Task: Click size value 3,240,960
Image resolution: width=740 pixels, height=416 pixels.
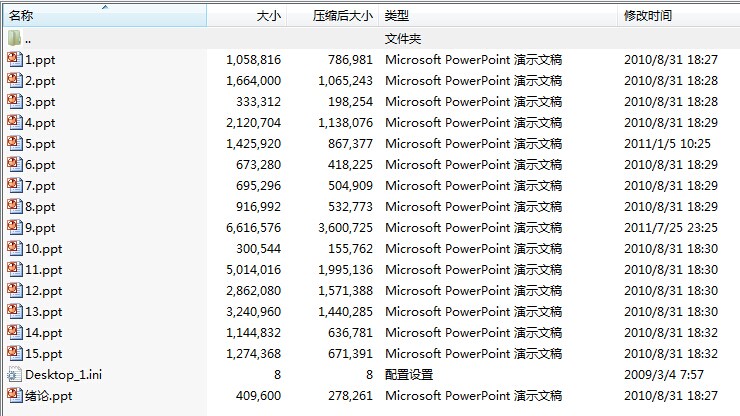Action: [x=253, y=312]
